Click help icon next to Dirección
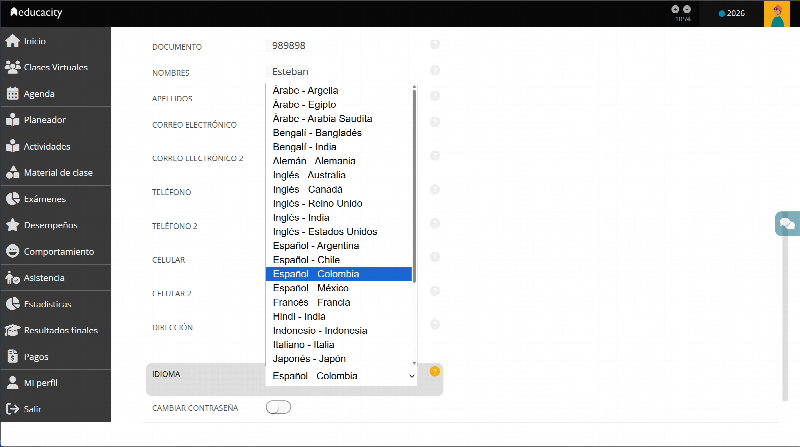This screenshot has width=800, height=447. click(x=435, y=325)
